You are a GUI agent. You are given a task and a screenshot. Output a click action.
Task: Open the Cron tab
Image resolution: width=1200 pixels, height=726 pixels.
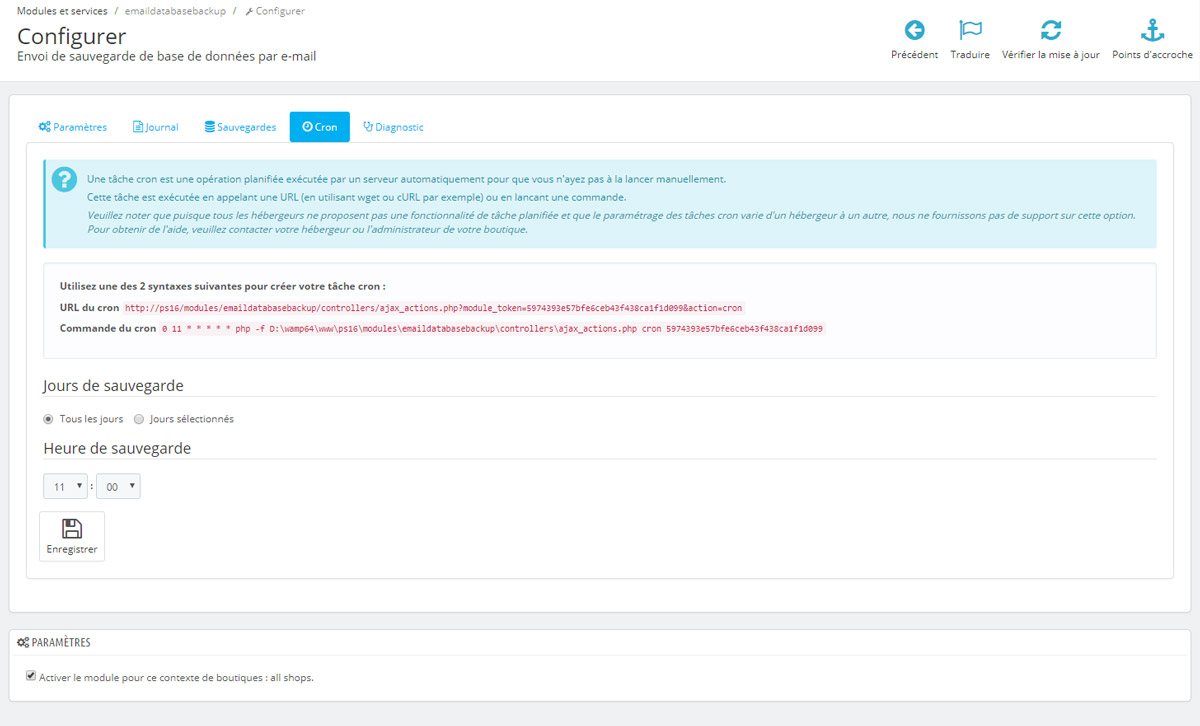[319, 126]
